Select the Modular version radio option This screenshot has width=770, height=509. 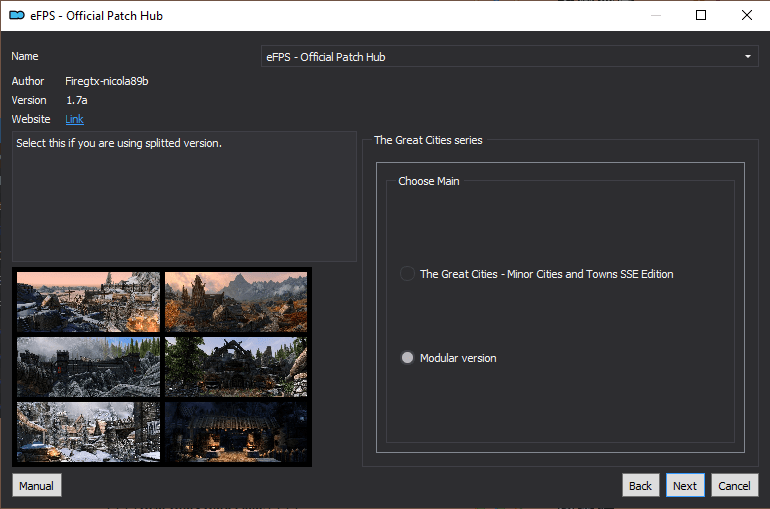tap(407, 358)
